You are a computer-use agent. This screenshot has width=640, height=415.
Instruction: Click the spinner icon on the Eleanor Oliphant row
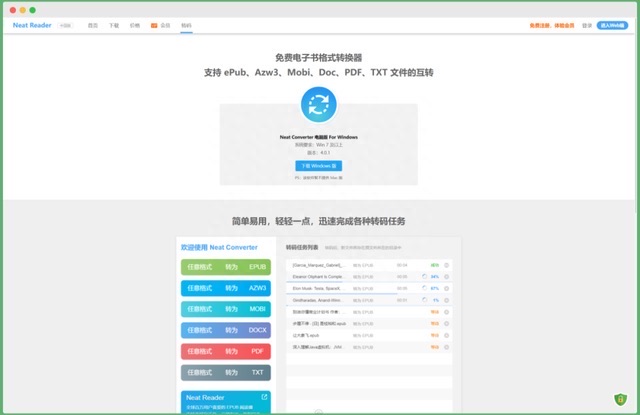[x=424, y=276]
